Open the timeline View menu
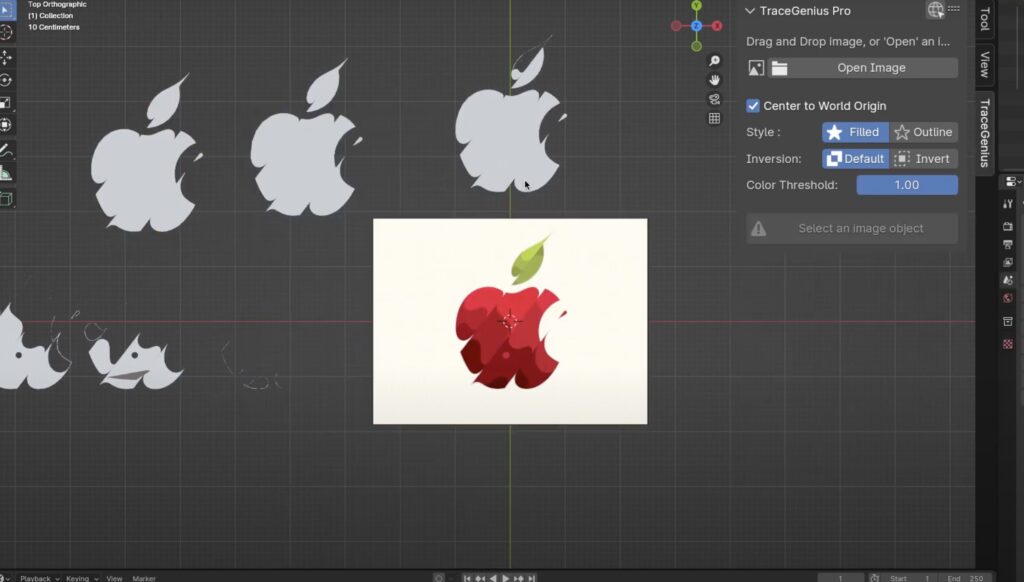The width and height of the screenshot is (1024, 582). [x=114, y=578]
